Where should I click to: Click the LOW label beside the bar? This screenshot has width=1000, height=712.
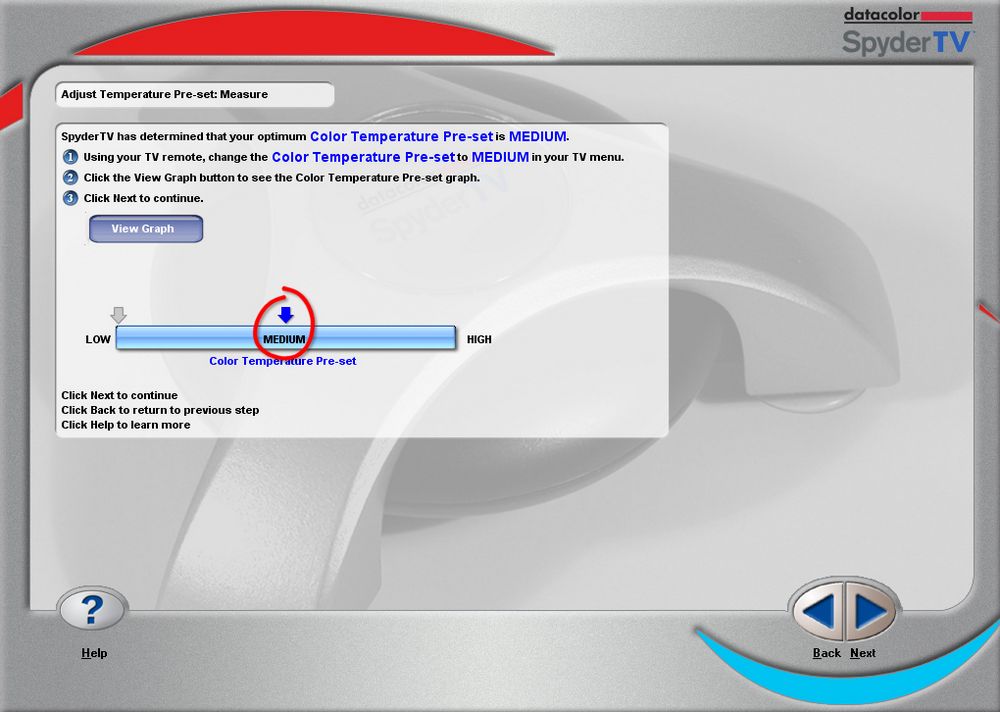click(x=98, y=339)
